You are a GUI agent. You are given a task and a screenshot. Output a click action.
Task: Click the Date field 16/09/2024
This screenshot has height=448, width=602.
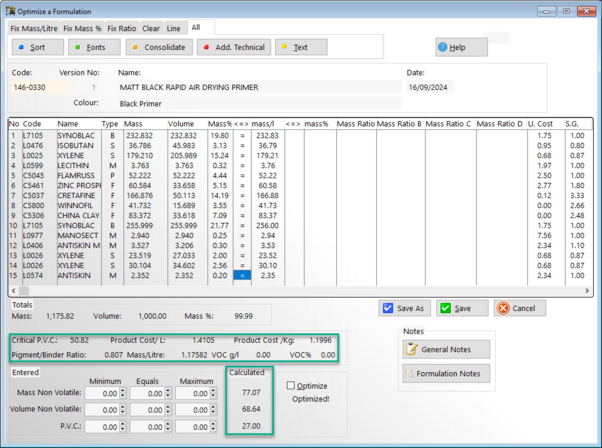429,87
